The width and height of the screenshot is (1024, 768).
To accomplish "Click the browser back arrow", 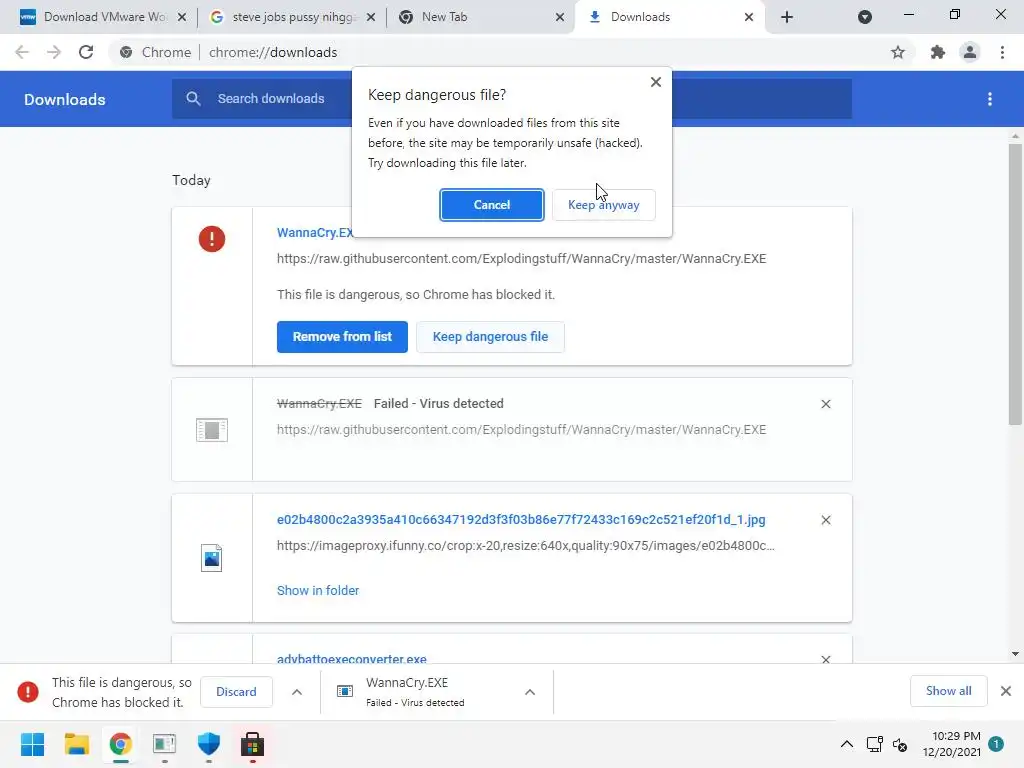I will 22,52.
